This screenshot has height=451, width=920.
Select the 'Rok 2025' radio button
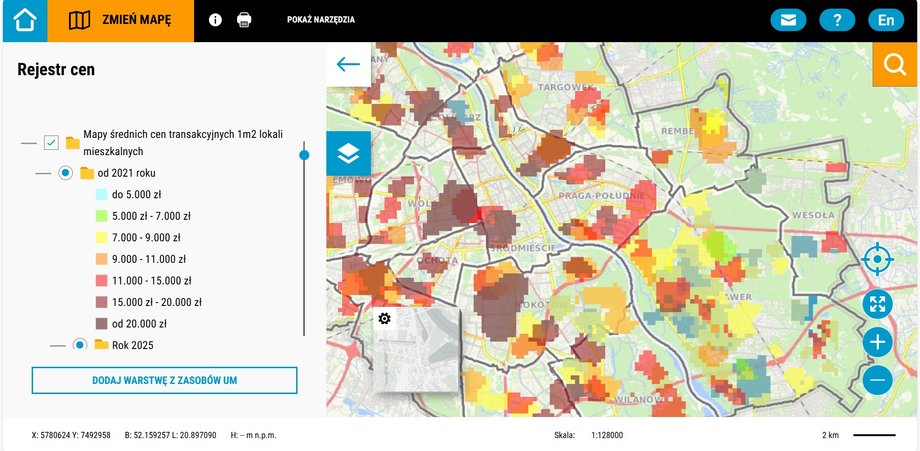click(x=80, y=345)
